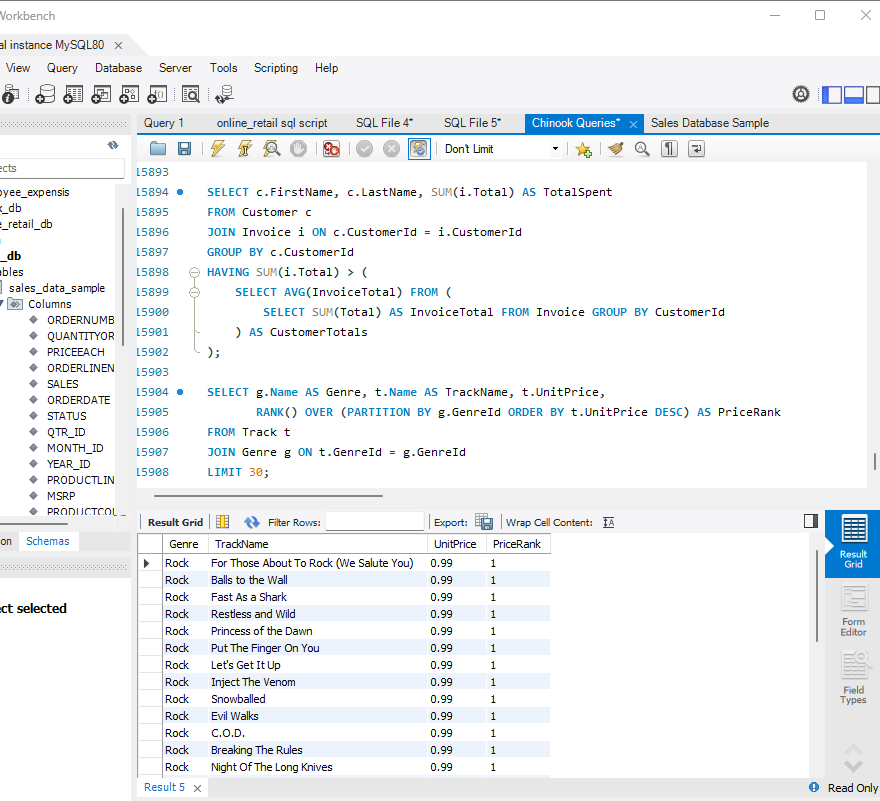Viewport: 880px width, 801px height.
Task: Rollback the transaction X icon
Action: click(391, 149)
